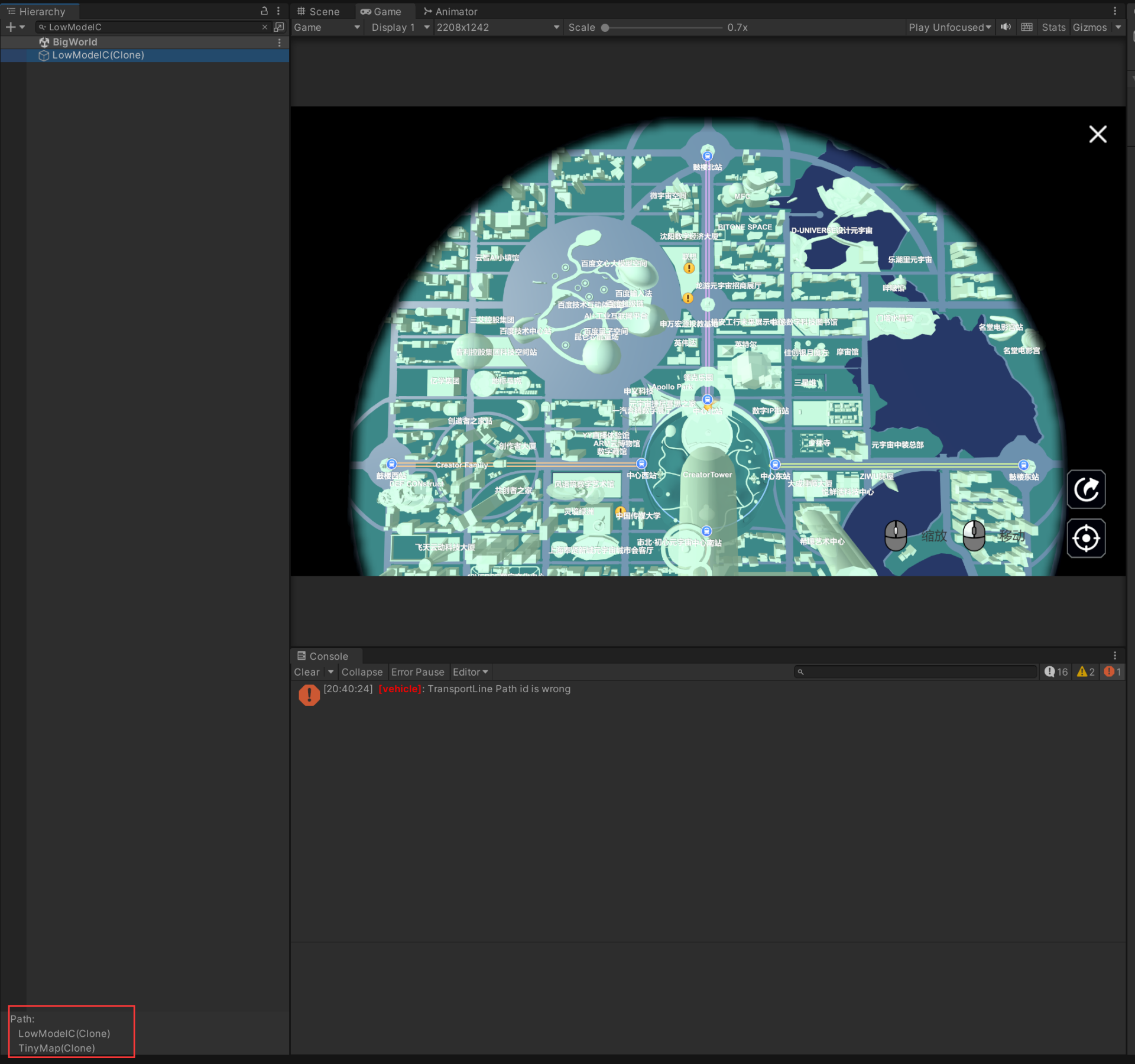
Task: Lock the Hierarchy panel with padlock icon
Action: (x=264, y=11)
